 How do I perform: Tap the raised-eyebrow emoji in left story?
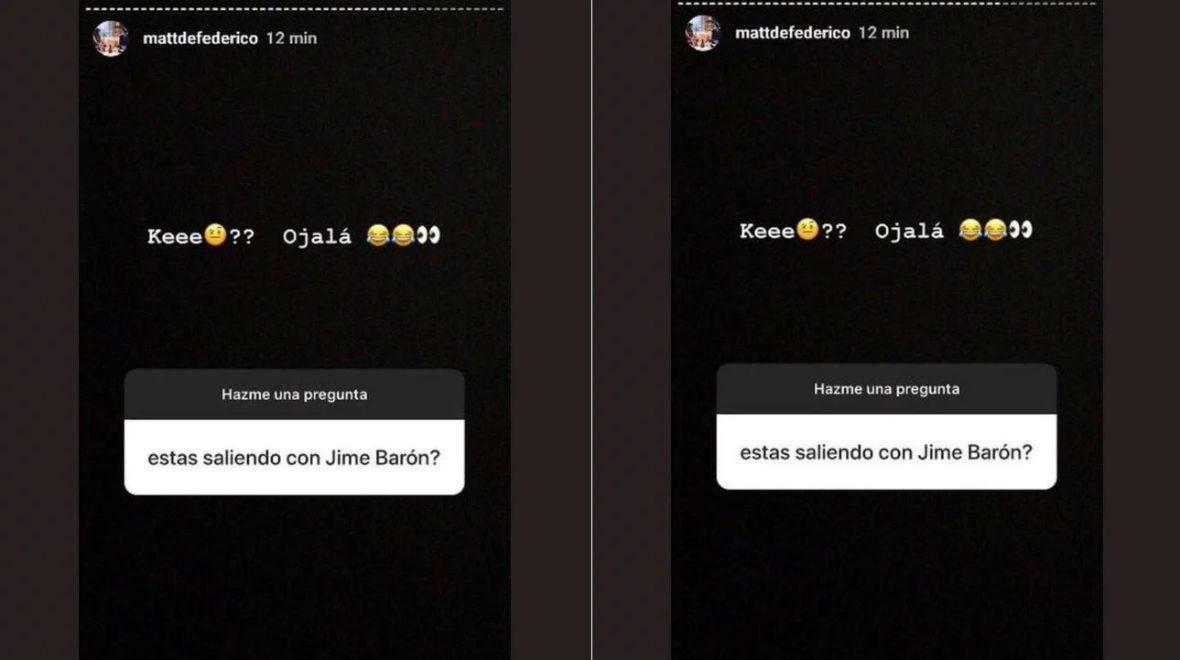click(x=216, y=235)
